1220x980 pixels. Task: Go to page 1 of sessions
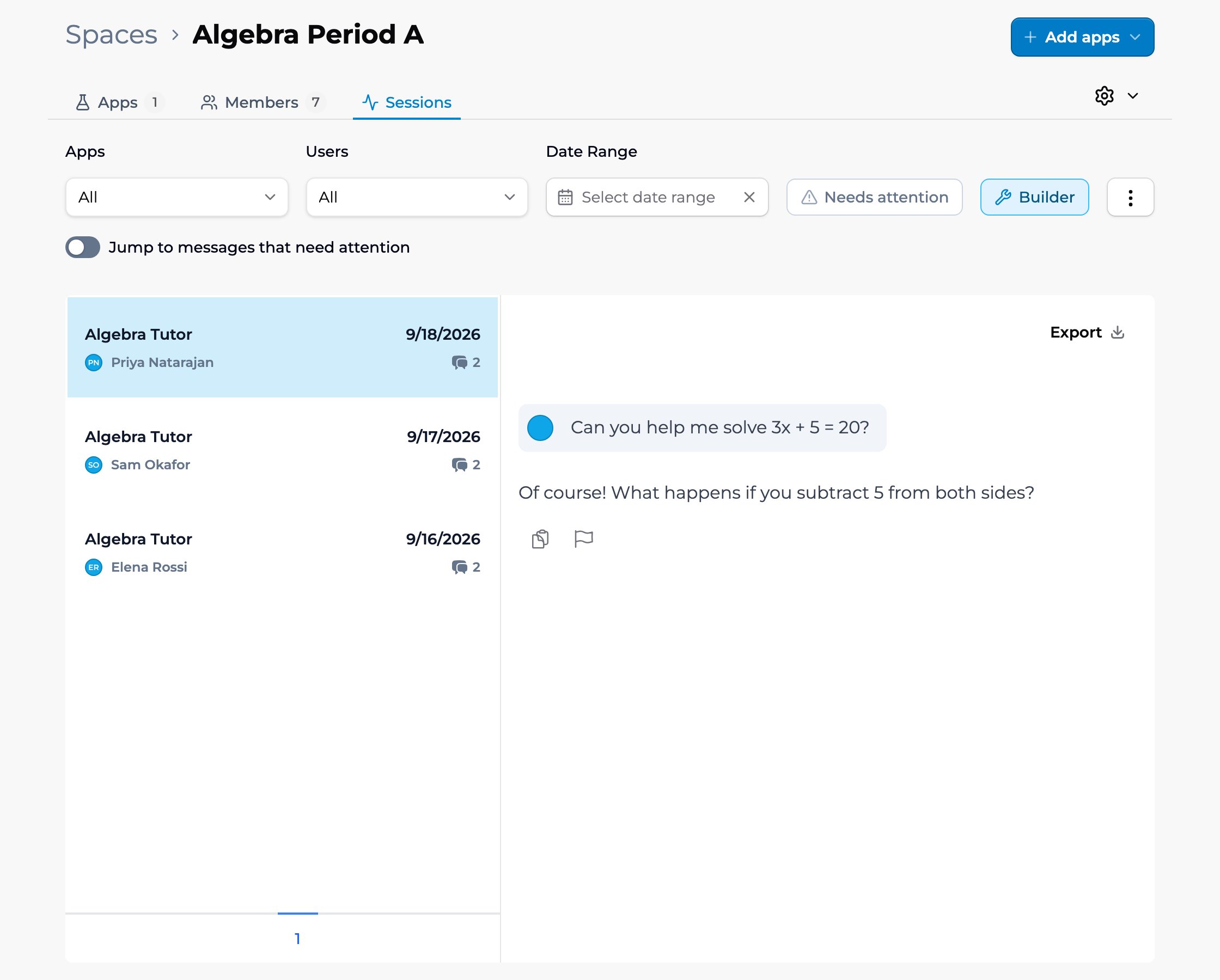[297, 938]
